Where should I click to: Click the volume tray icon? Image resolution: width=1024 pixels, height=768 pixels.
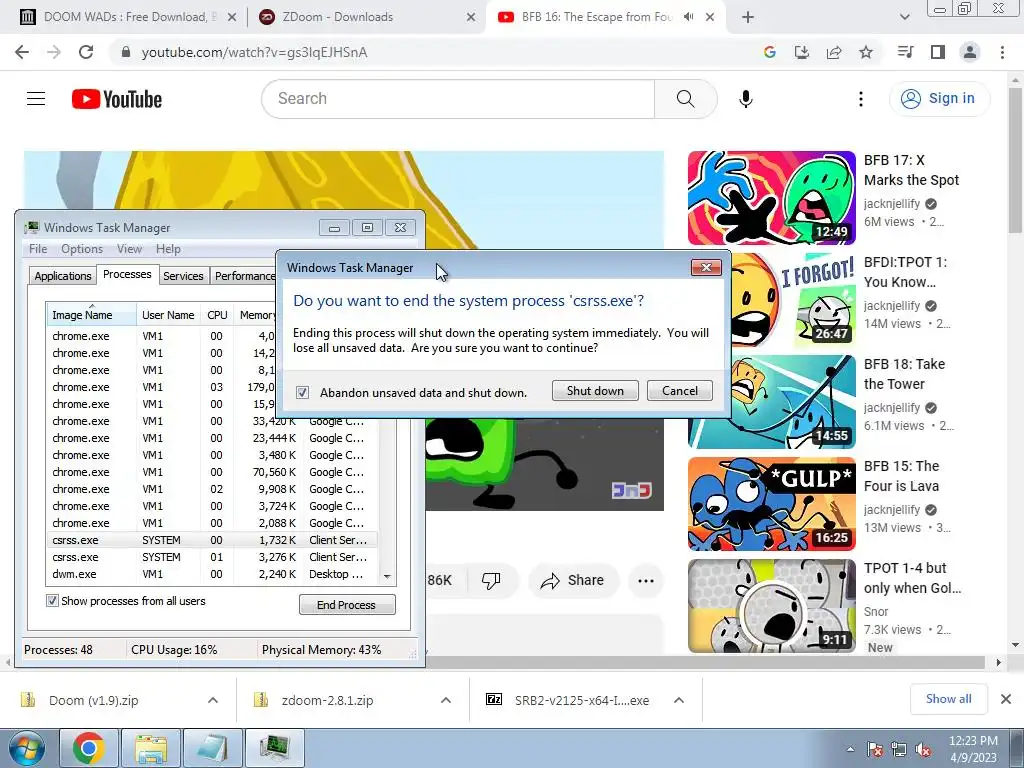tap(923, 750)
